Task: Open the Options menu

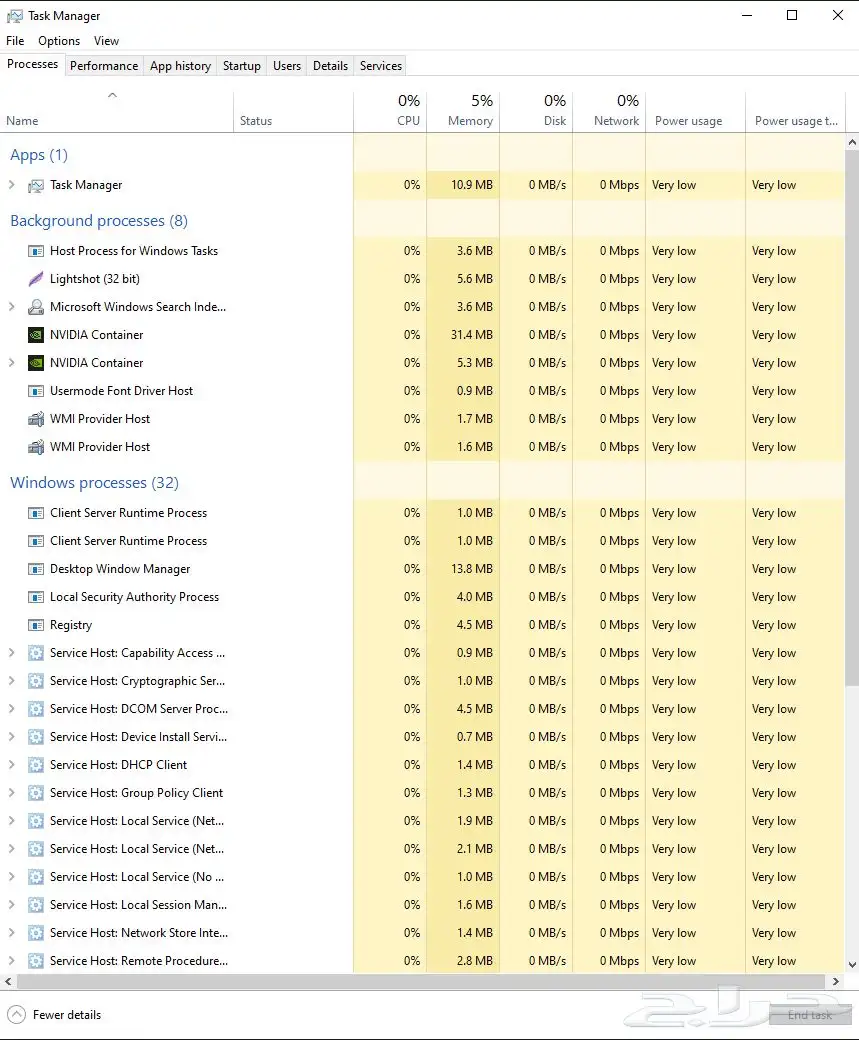Action: [x=59, y=41]
